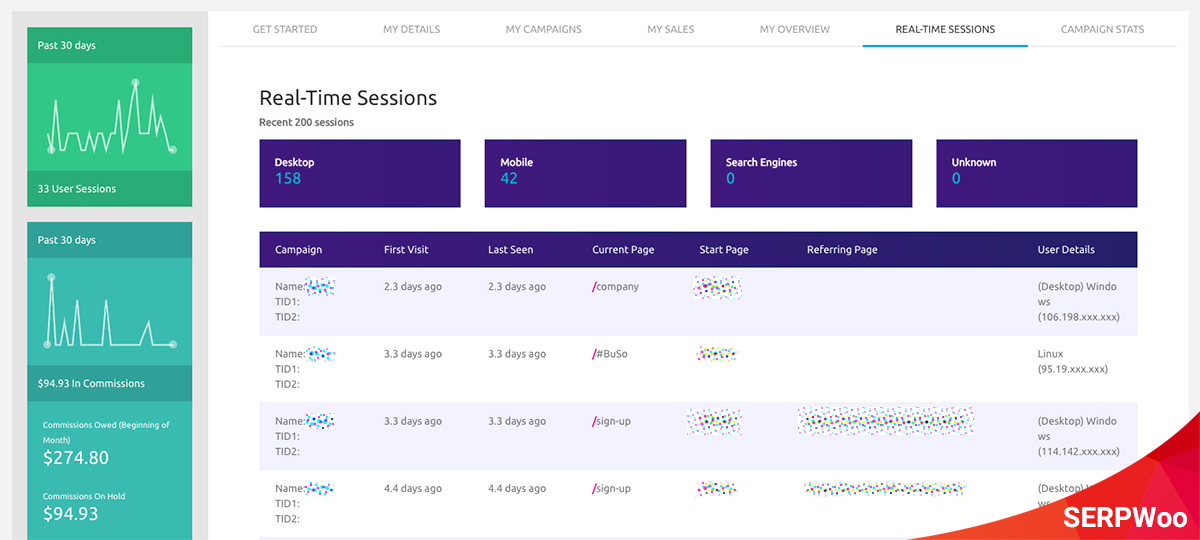Click the Start Page column header
The image size is (1200, 540).
pos(724,250)
